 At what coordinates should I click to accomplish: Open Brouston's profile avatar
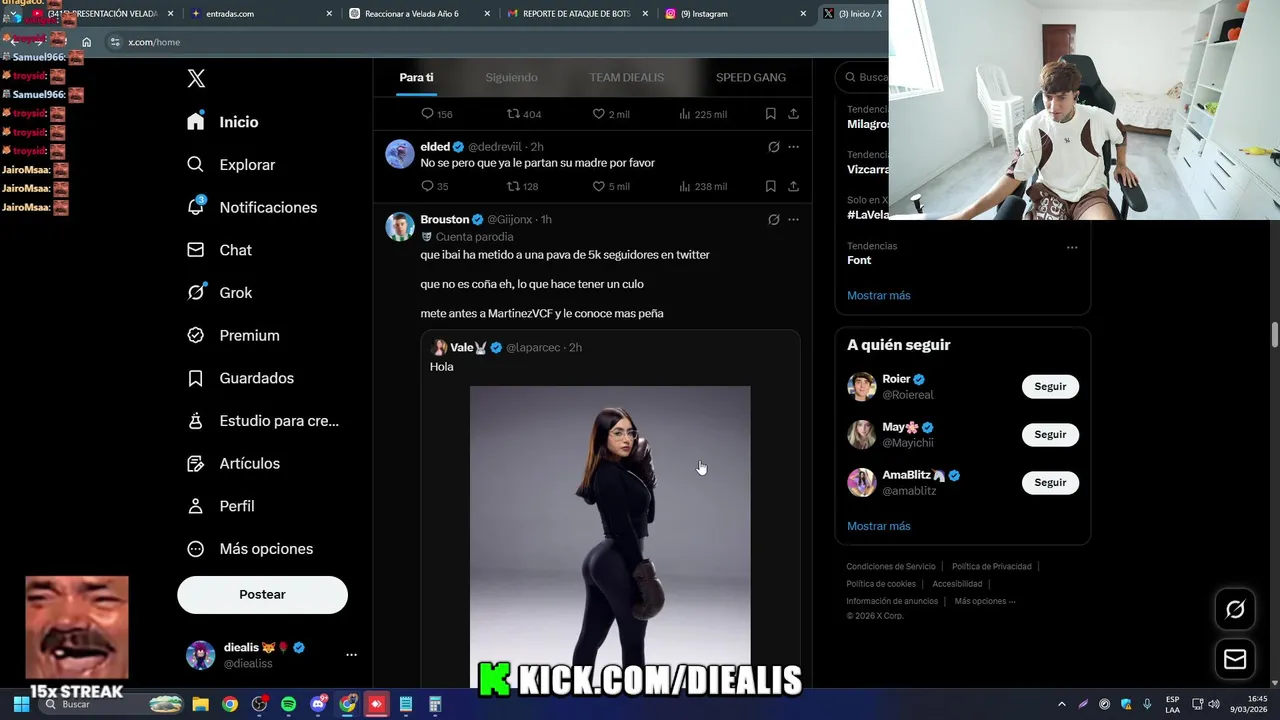point(400,227)
